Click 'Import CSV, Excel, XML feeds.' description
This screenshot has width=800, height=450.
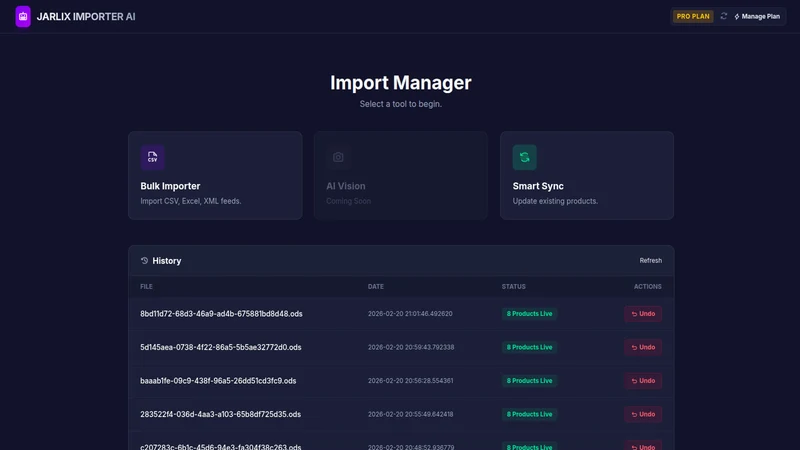(191, 201)
